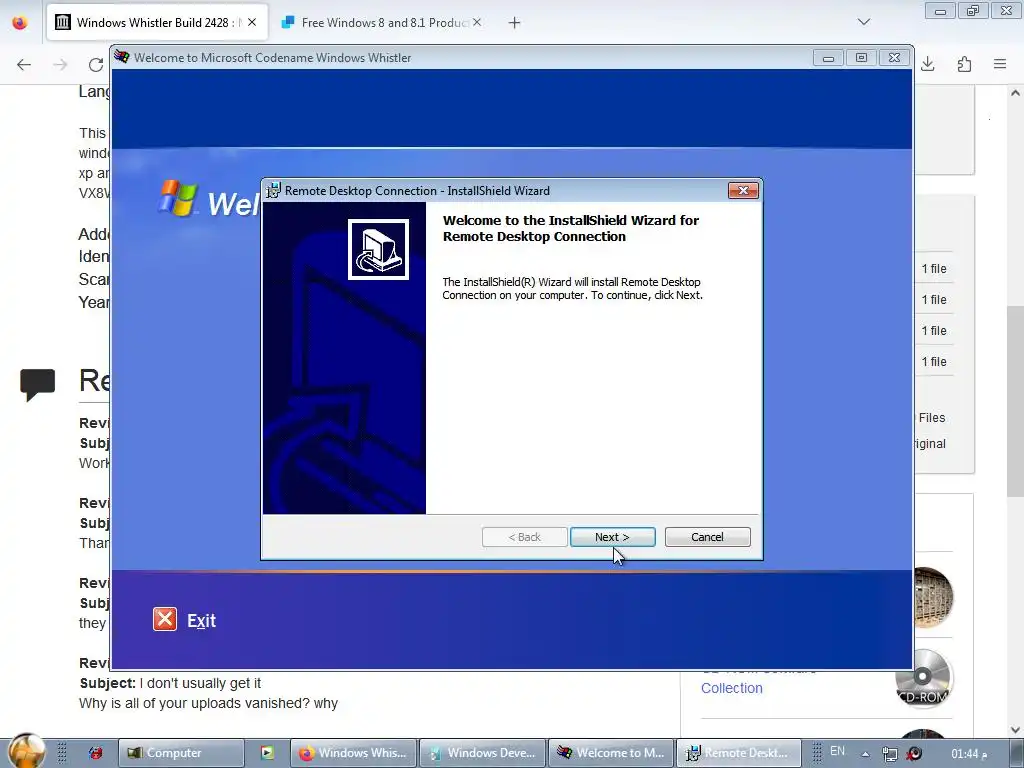Click the CD-ROM thumbnail on the page
The image size is (1024, 768).
pyautogui.click(x=923, y=679)
